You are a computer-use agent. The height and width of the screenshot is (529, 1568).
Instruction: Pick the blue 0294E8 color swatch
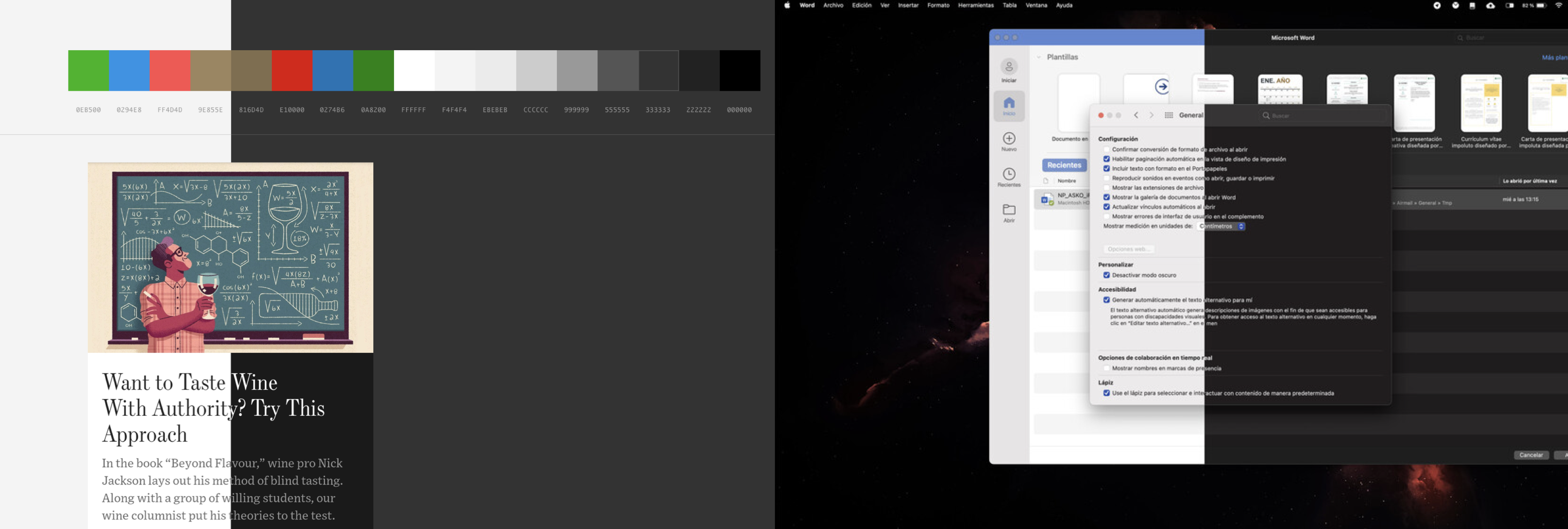point(129,70)
